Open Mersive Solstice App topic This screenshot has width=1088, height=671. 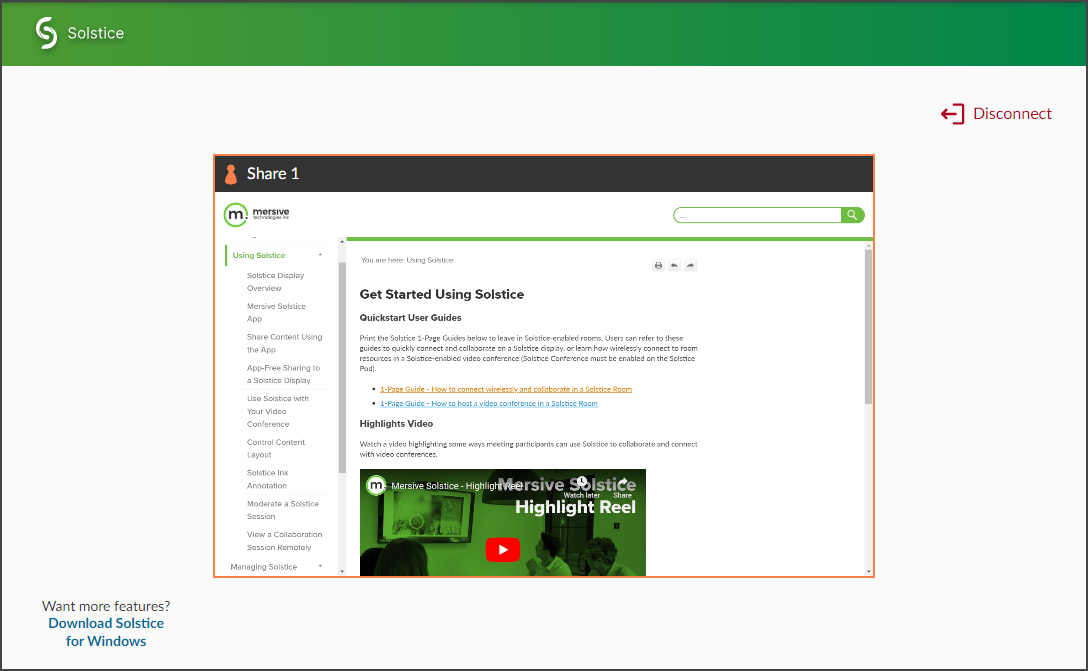coord(276,312)
